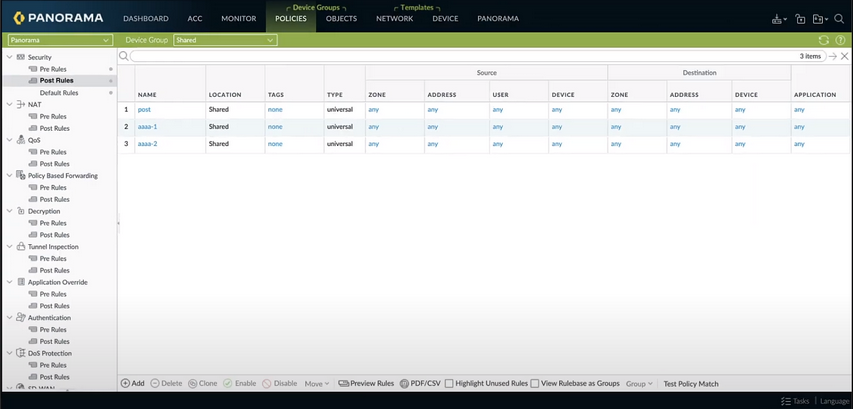Image resolution: width=853 pixels, height=409 pixels.
Task: Open the device connectivity icon menu in header
Action: [780, 19]
